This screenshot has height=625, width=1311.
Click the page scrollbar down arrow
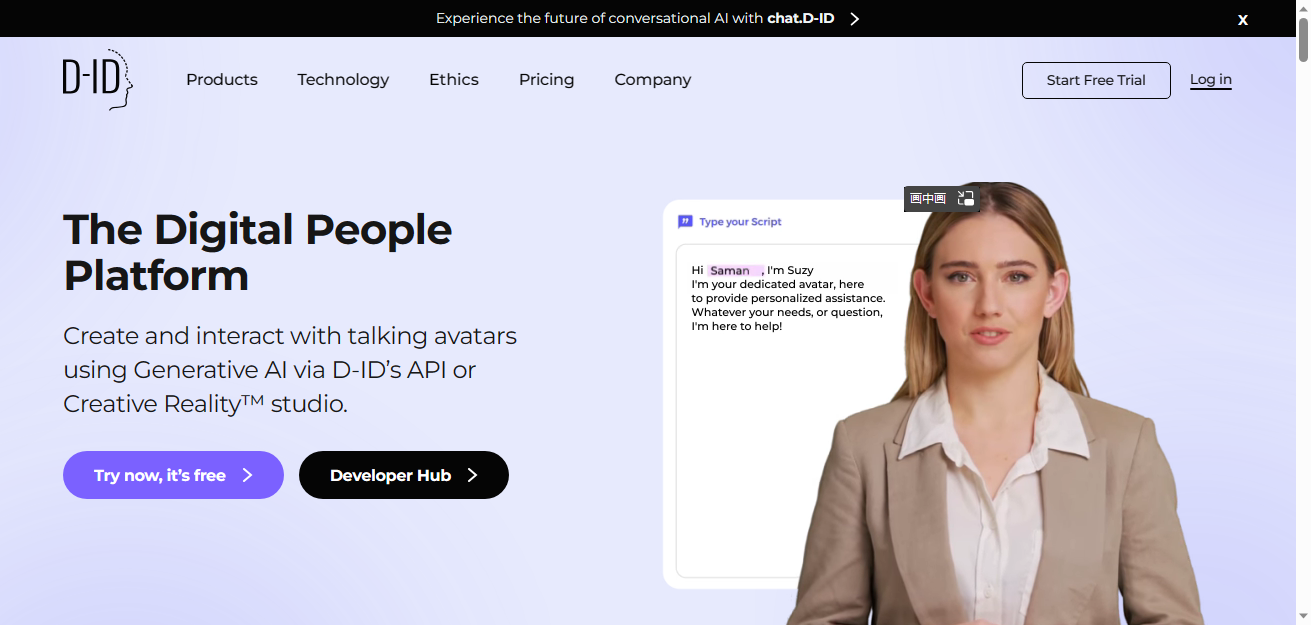1303,617
